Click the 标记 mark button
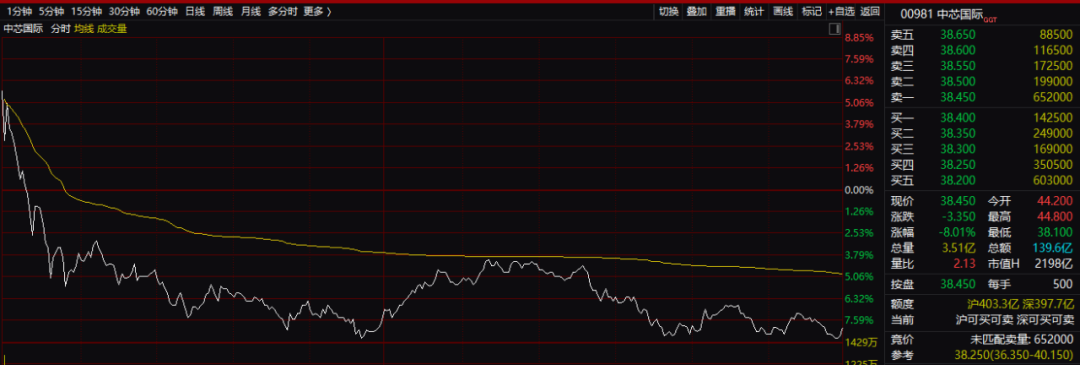1080x365 pixels. 811,11
